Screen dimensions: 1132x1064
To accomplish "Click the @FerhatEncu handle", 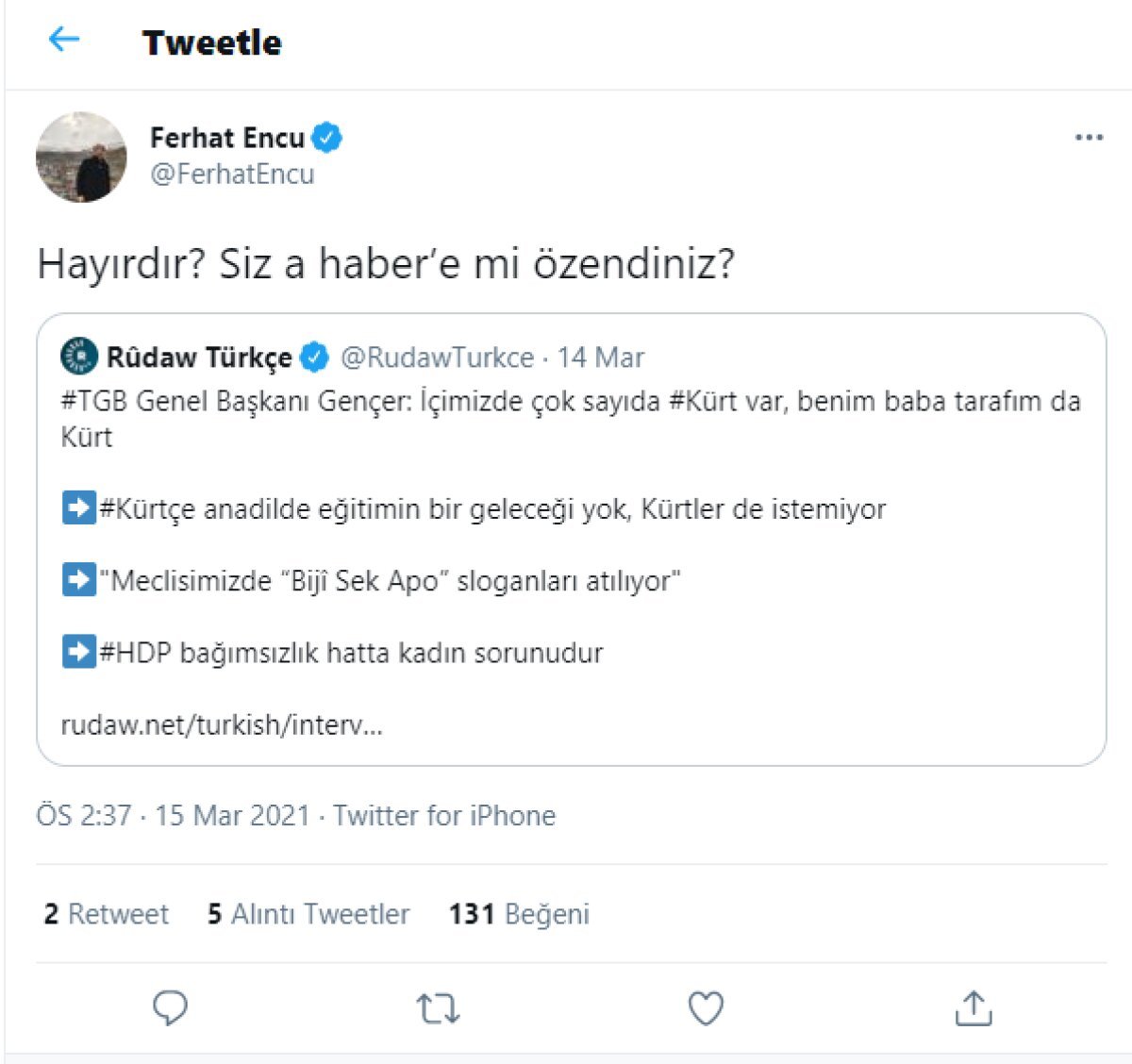I will tap(232, 175).
